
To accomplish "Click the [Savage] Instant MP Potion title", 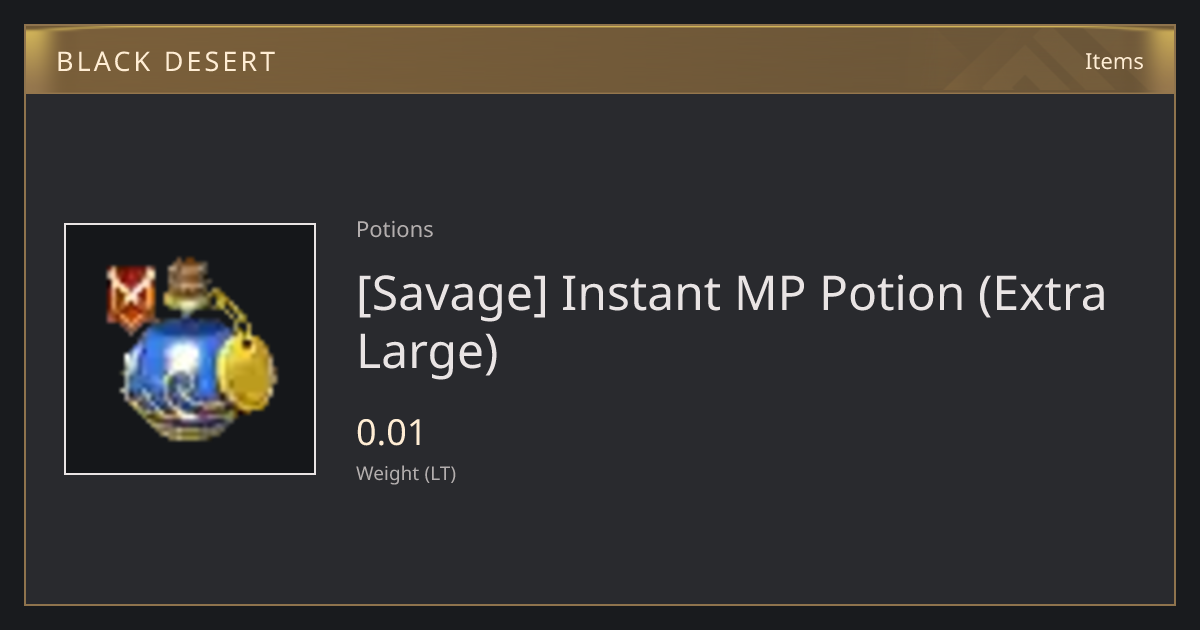I will click(732, 323).
